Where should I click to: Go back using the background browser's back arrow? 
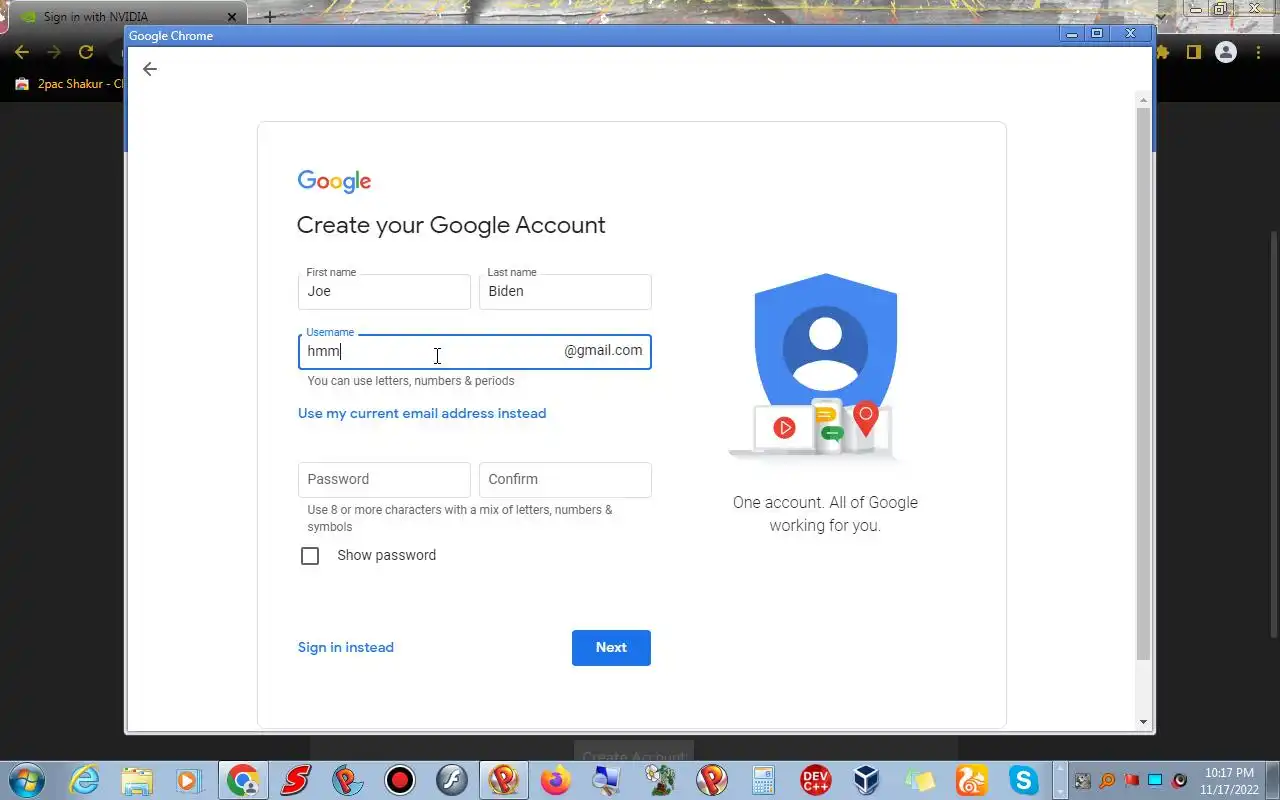(22, 52)
